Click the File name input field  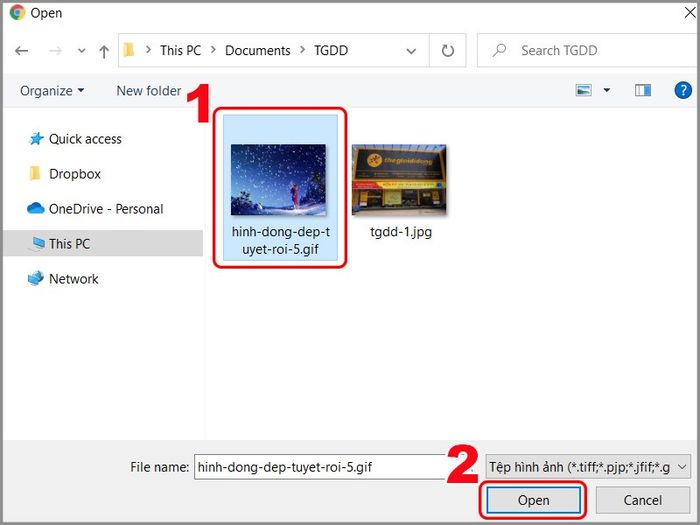320,467
